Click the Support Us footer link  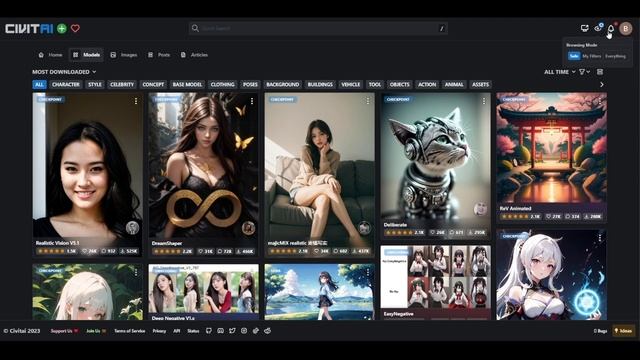click(64, 331)
